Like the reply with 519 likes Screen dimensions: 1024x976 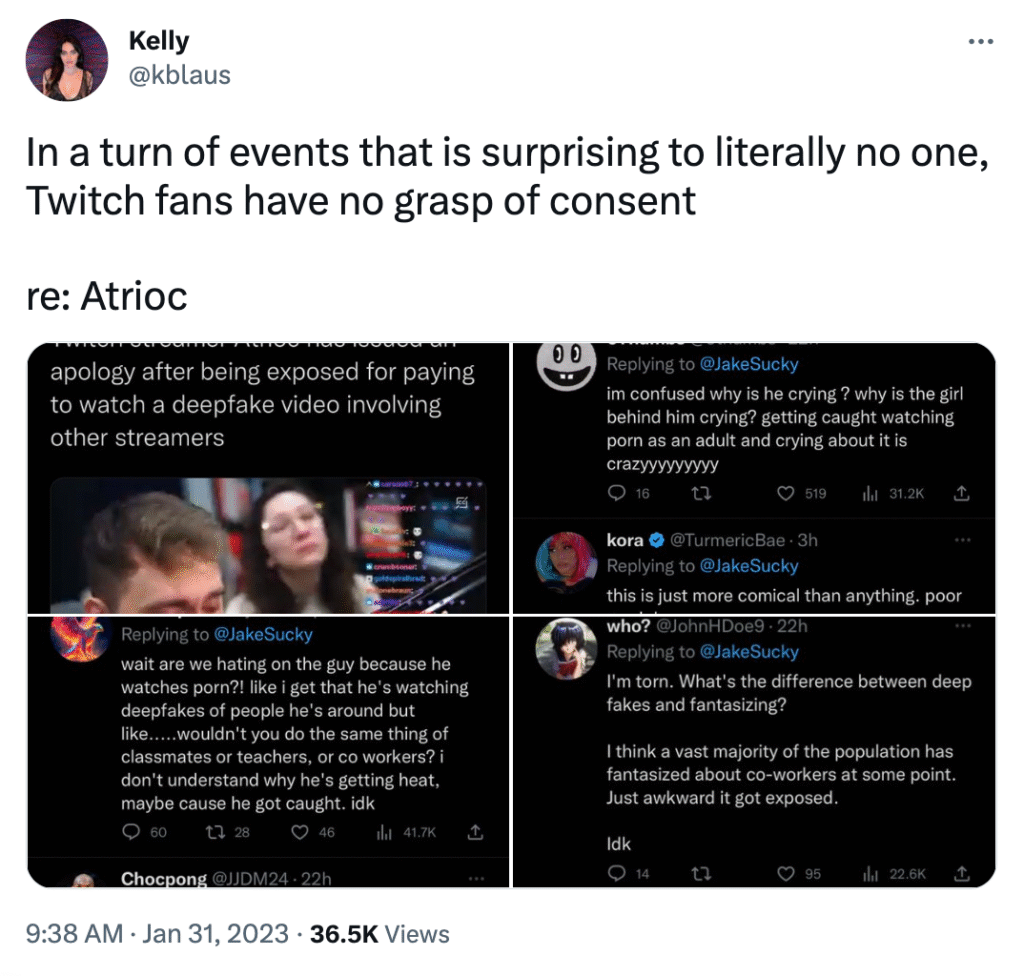[787, 493]
